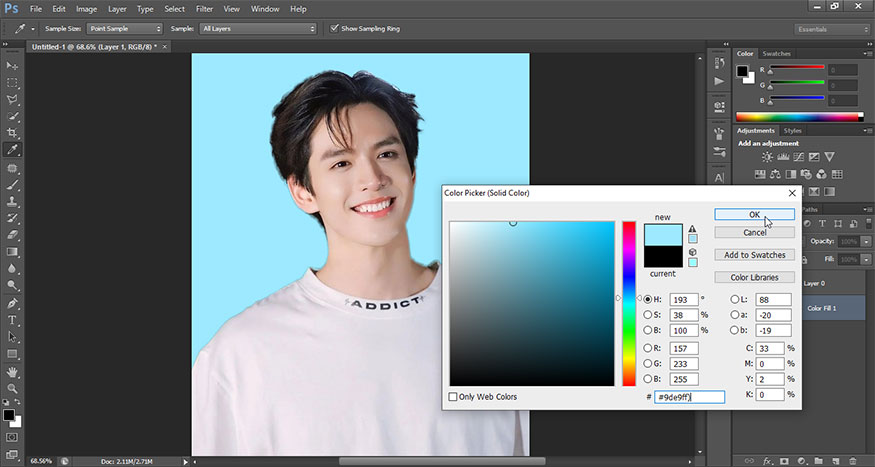The image size is (875, 467).
Task: Enable the Only Web Colors checkbox
Action: pyautogui.click(x=455, y=397)
